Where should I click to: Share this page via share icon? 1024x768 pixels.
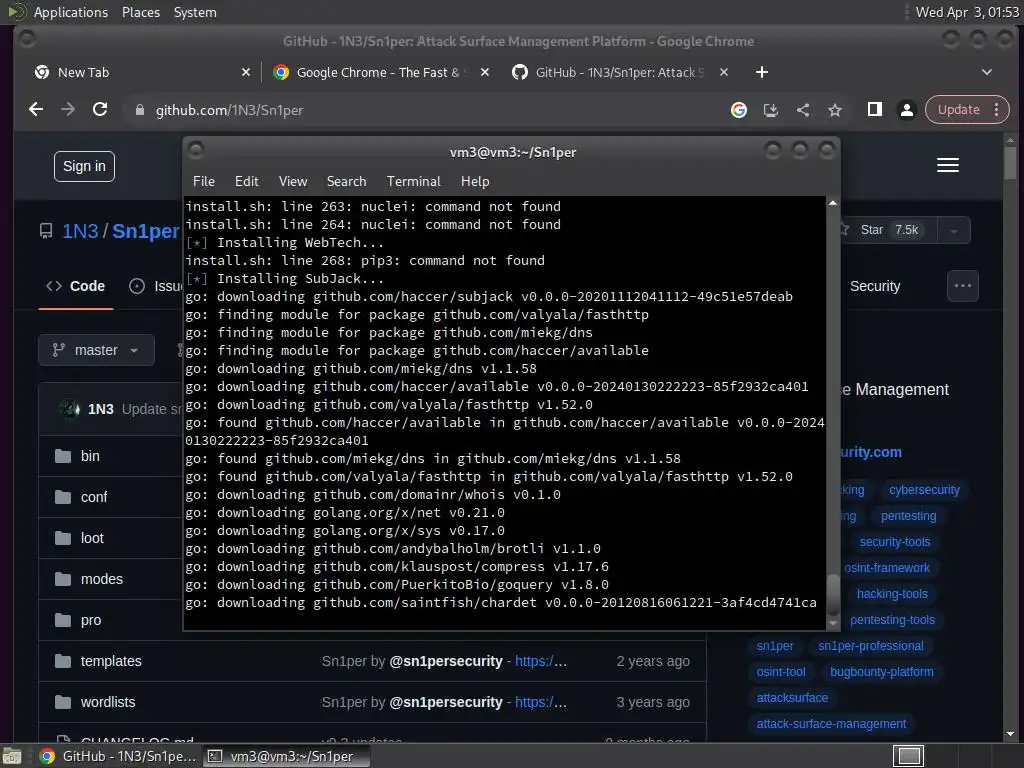tap(803, 110)
